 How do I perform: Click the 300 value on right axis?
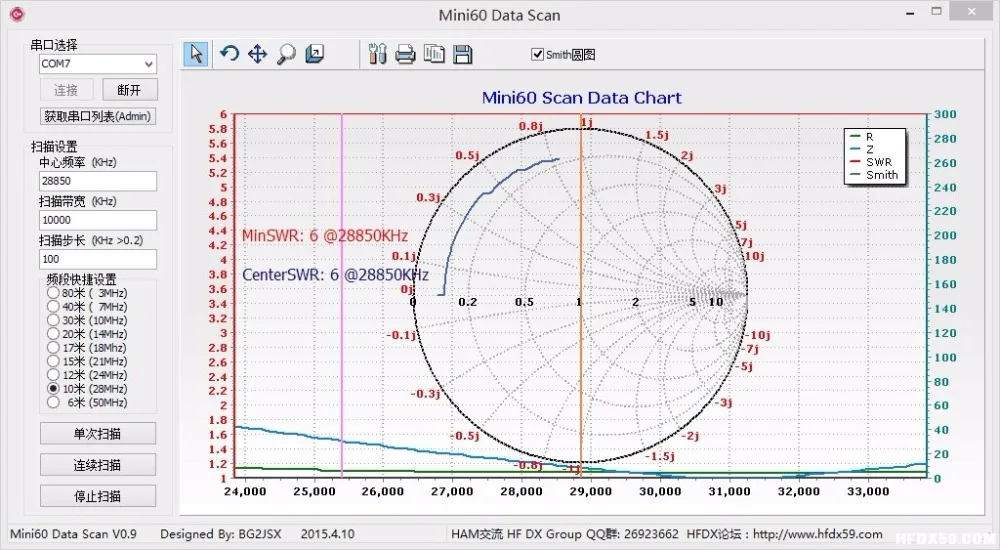[x=945, y=114]
